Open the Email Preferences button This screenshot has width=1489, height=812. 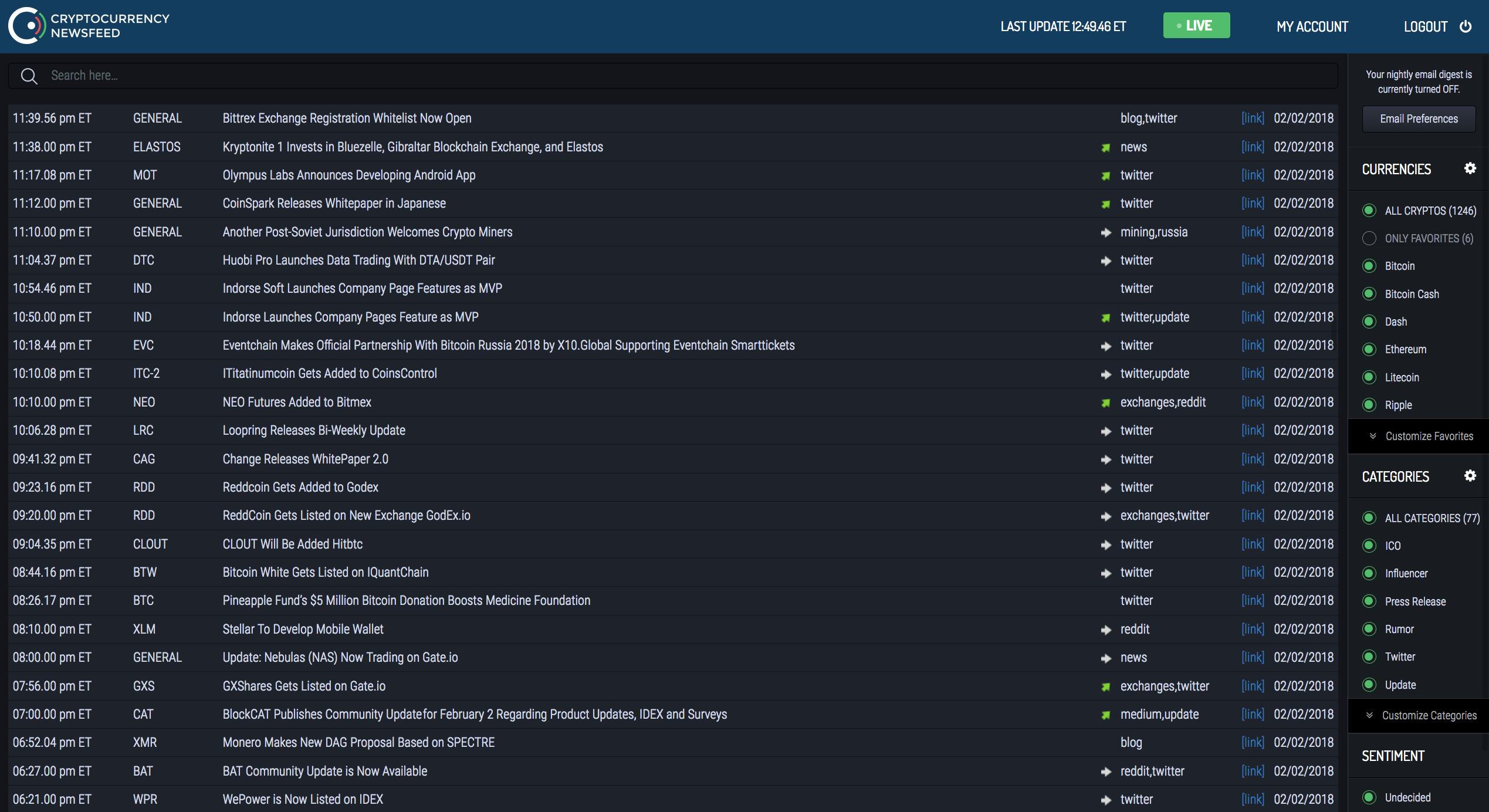coord(1419,119)
